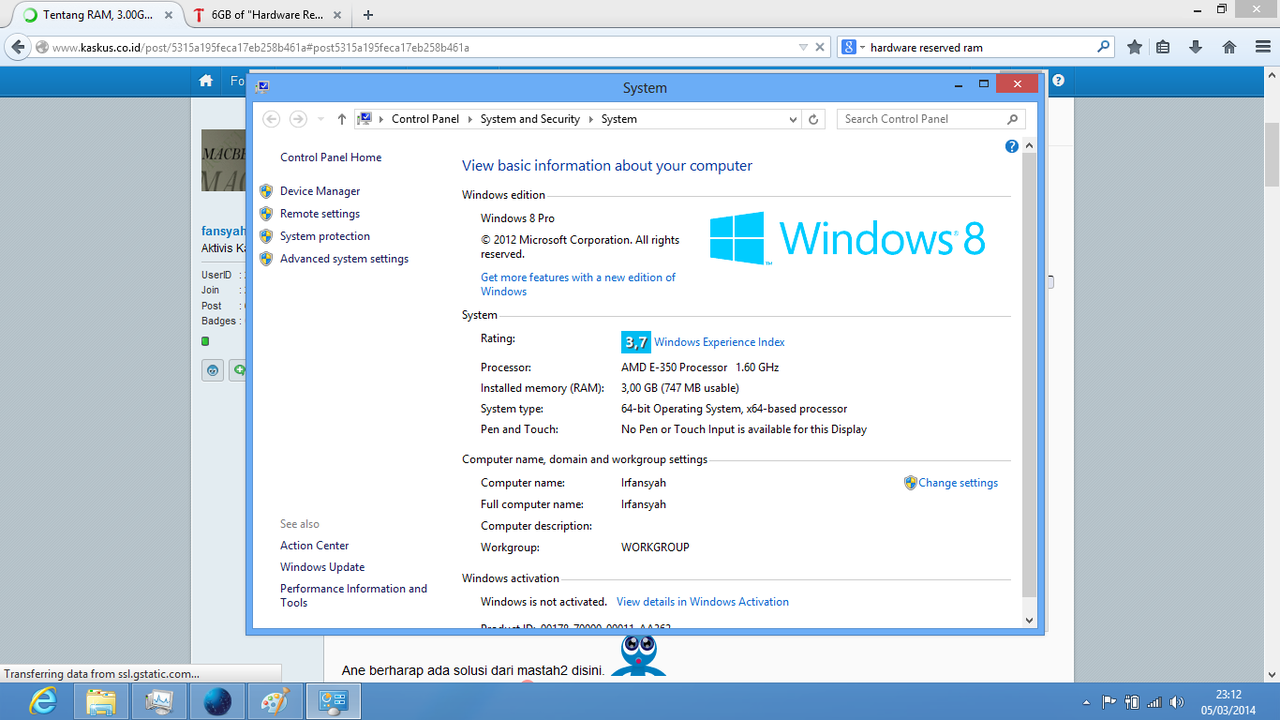Open View details in Windows Activation
Image resolution: width=1280 pixels, height=720 pixels.
pos(702,602)
